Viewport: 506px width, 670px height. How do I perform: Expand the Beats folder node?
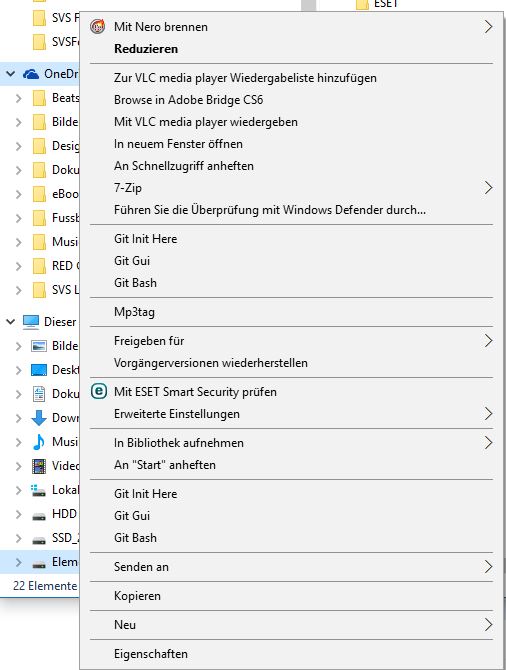coord(18,98)
